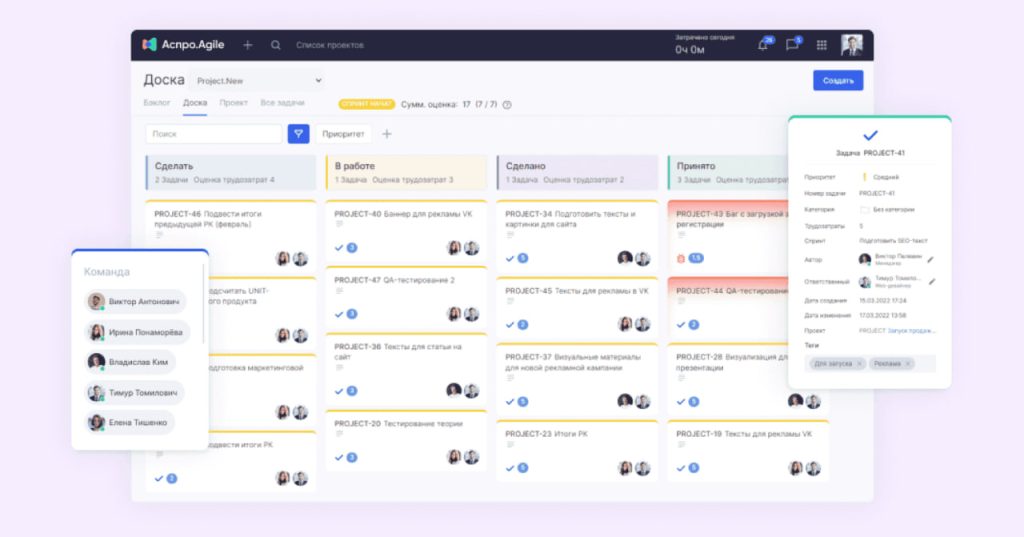Viewport: 1024px width, 537px height.
Task: Toggle the checkmark on card PROJECT-34
Action: (x=510, y=258)
